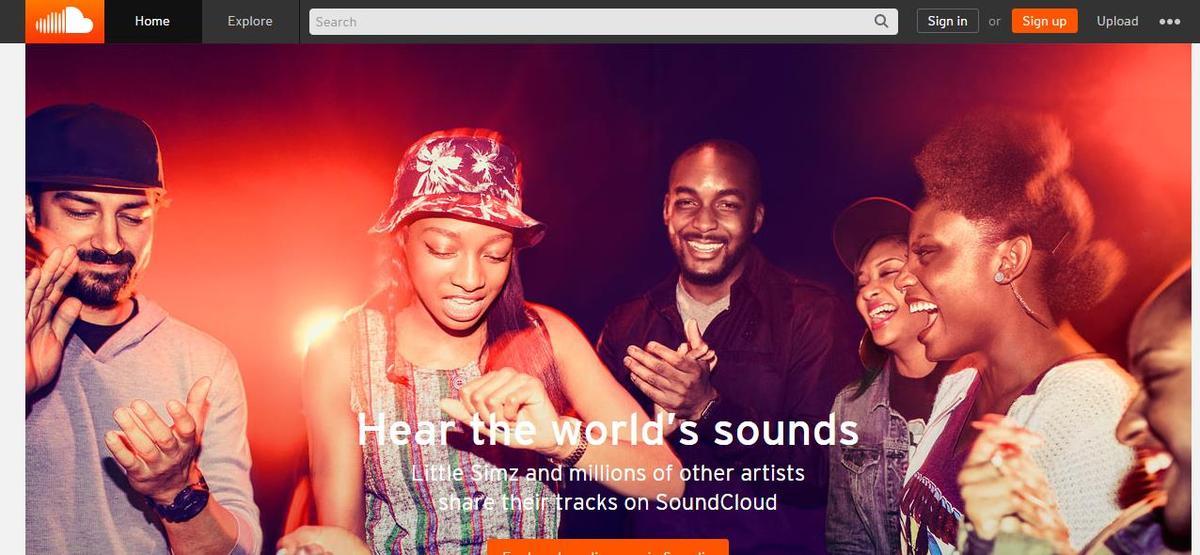The image size is (1200, 555).
Task: Open the Upload link
Action: (x=1117, y=21)
